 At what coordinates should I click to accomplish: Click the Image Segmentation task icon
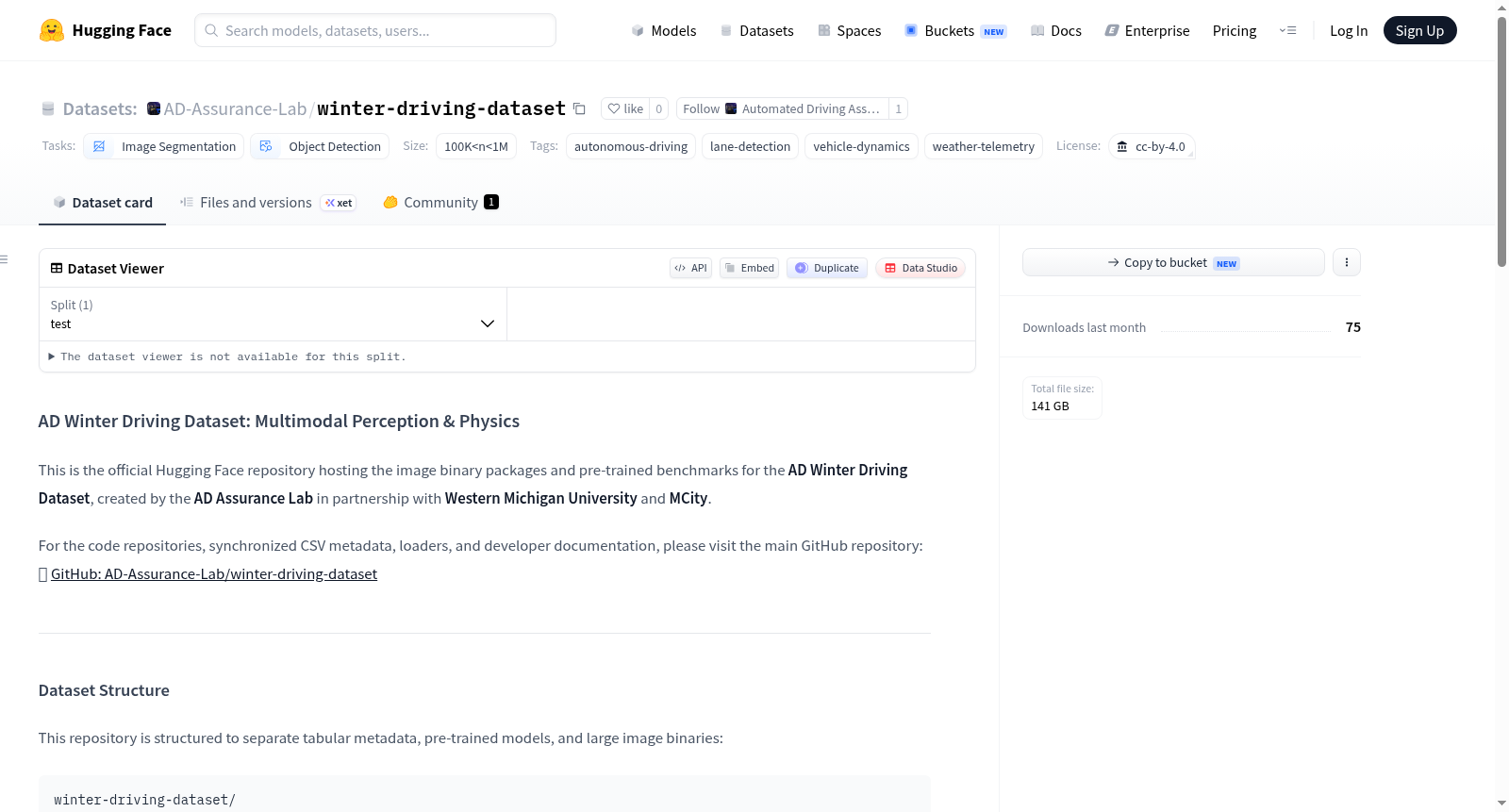[x=99, y=146]
